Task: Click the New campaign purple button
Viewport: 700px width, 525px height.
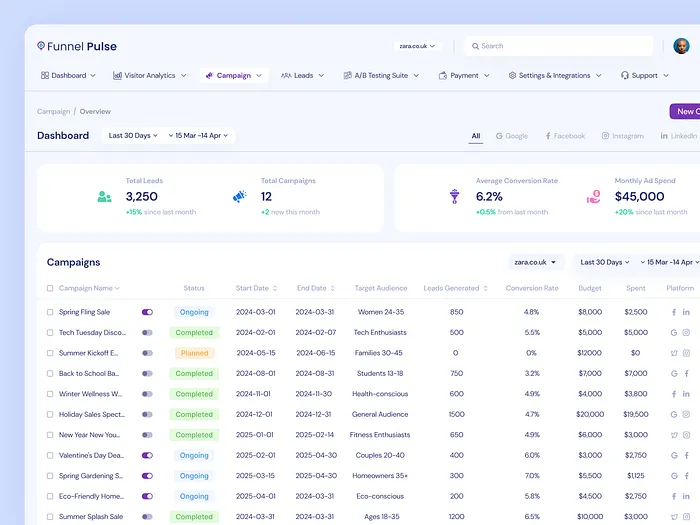Action: [x=685, y=112]
